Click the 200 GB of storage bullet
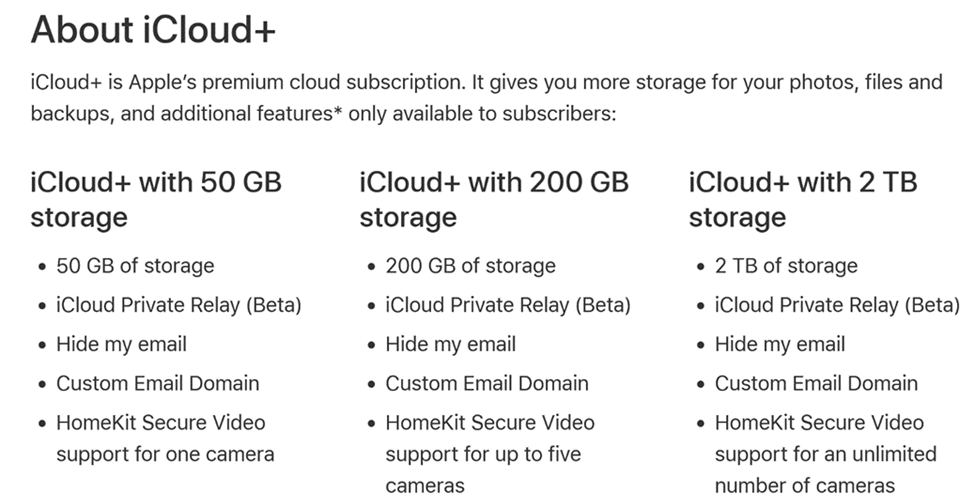 tap(470, 266)
